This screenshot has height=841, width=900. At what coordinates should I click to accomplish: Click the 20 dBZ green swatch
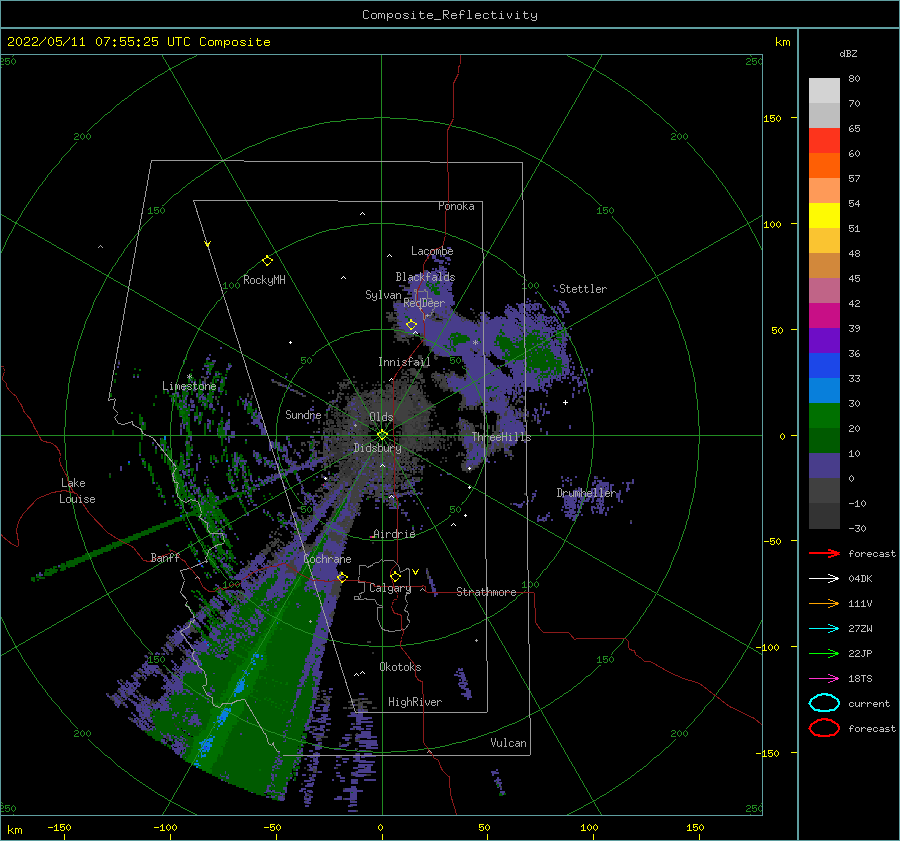pos(824,416)
